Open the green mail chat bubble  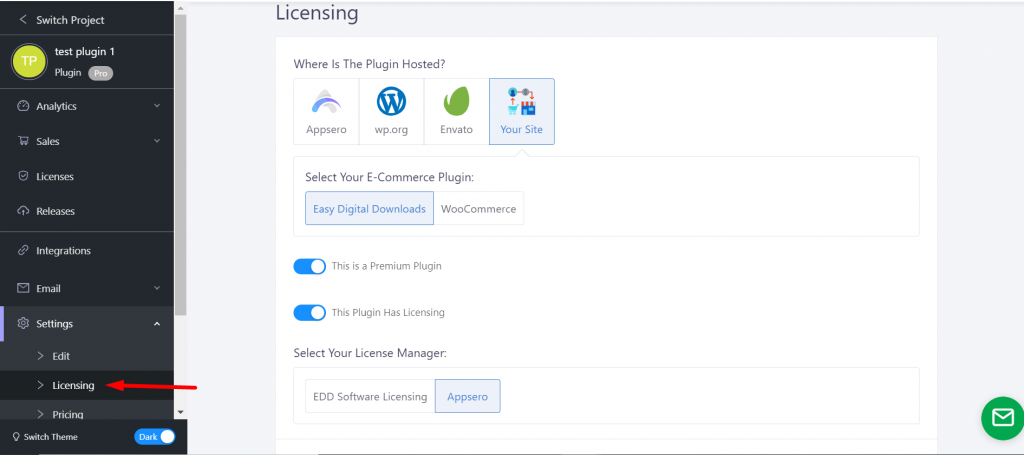[x=1002, y=418]
